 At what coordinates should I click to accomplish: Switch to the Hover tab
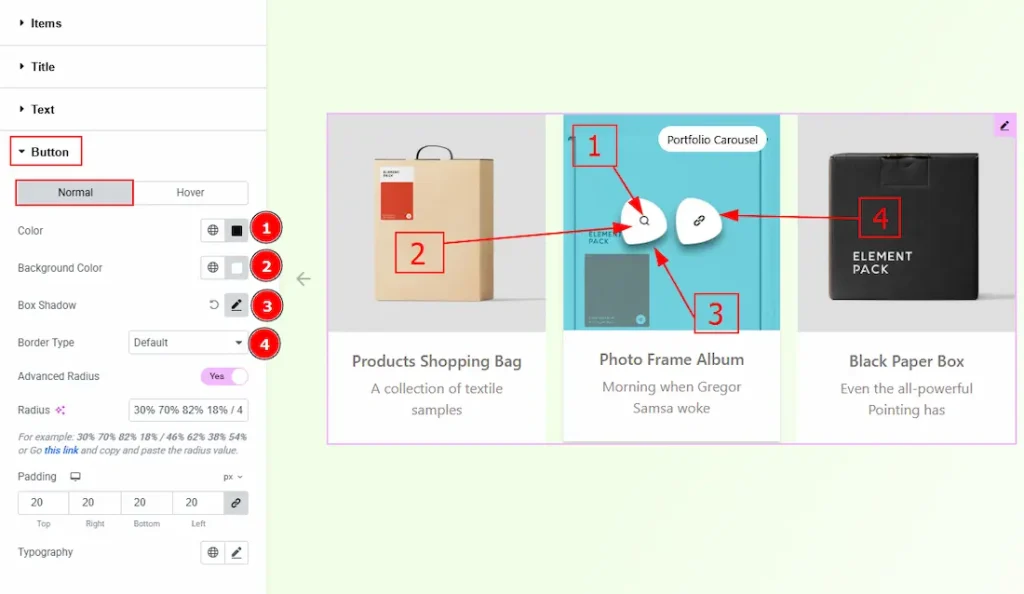pos(190,193)
